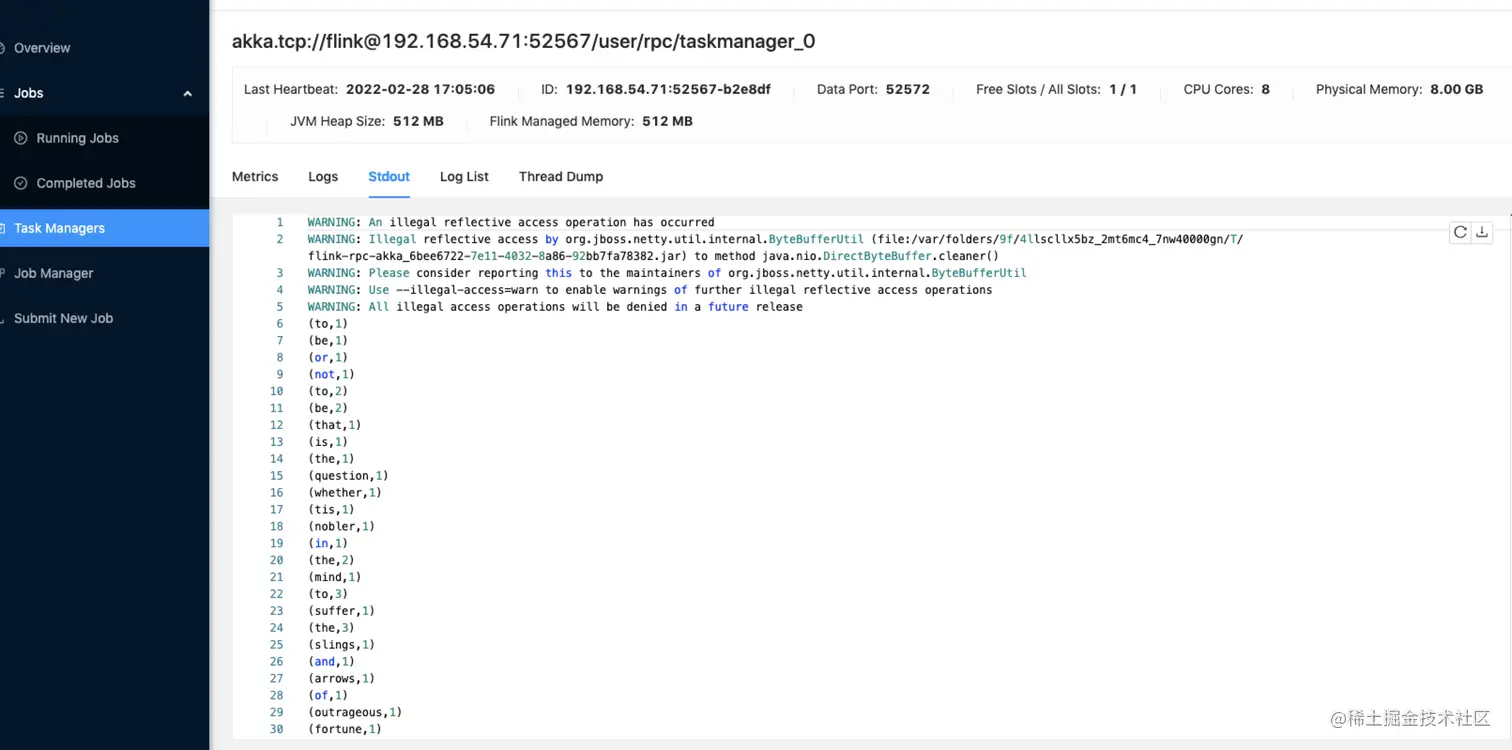This screenshot has width=1512, height=750.
Task: Click Free Slots value 1 / 1
Action: point(1123,89)
